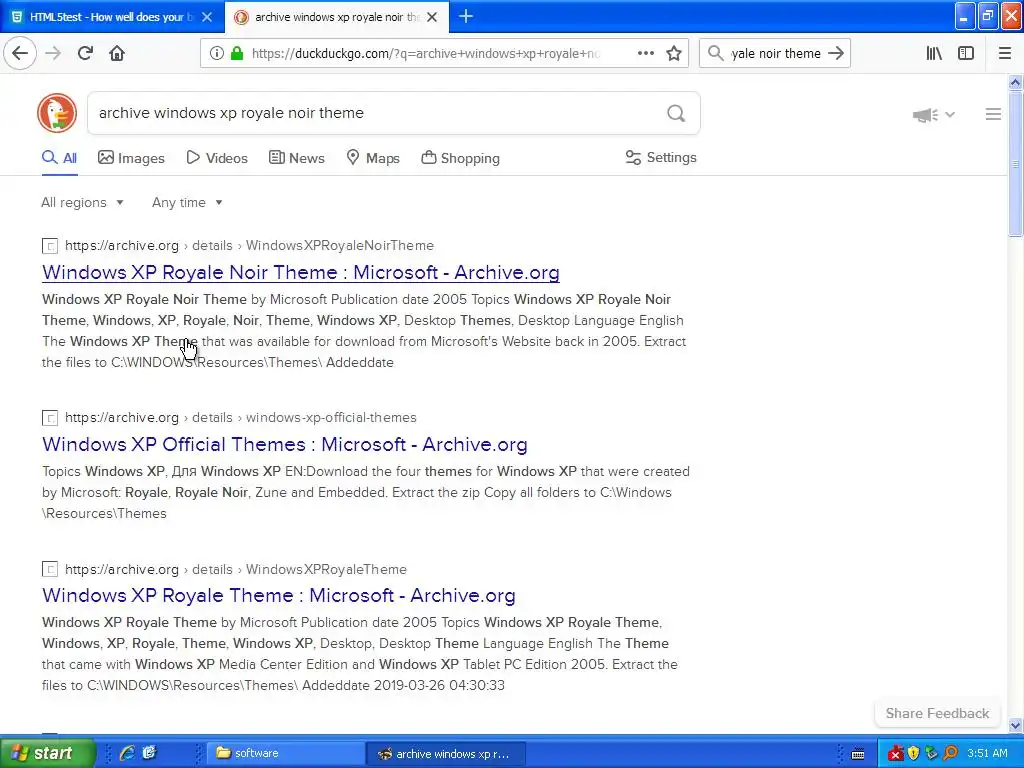Image resolution: width=1024 pixels, height=768 pixels.
Task: Expand the All regions filter
Action: pos(82,202)
